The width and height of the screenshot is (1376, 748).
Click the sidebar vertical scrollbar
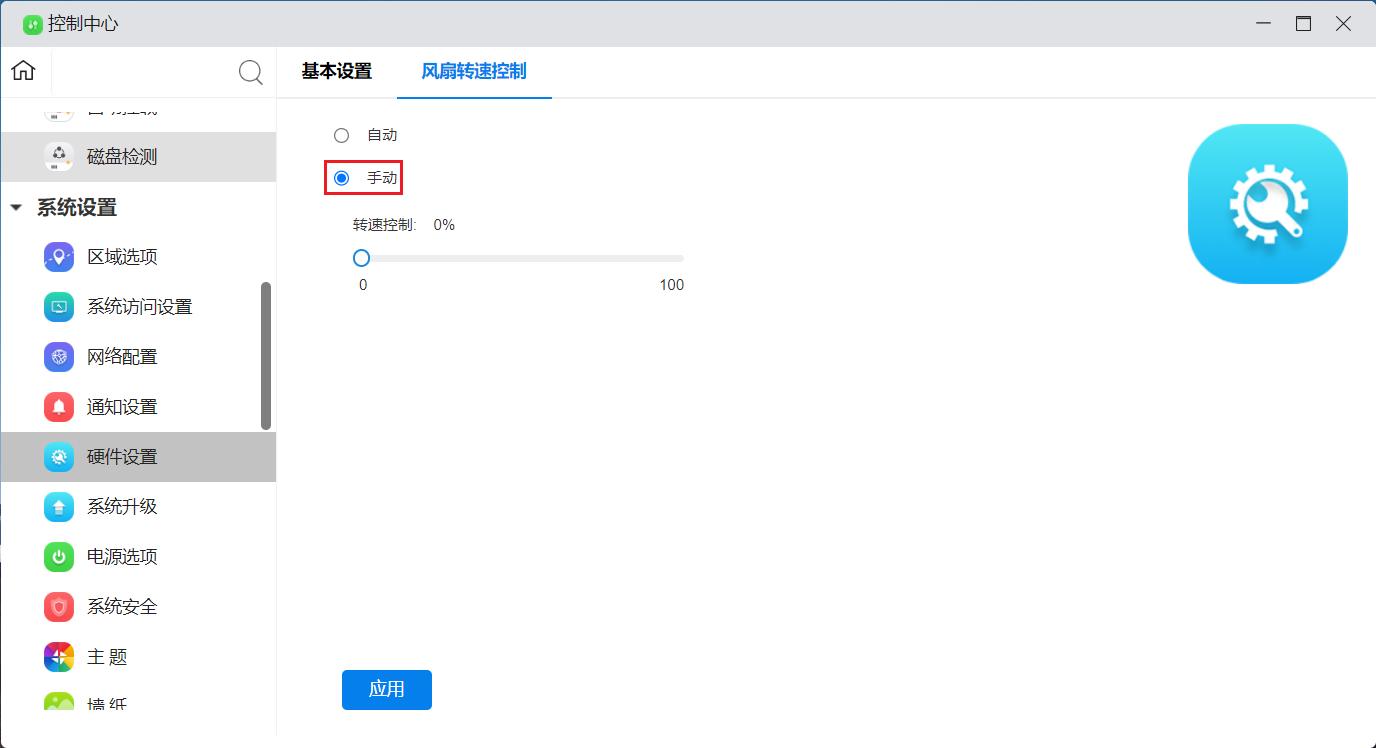click(266, 355)
